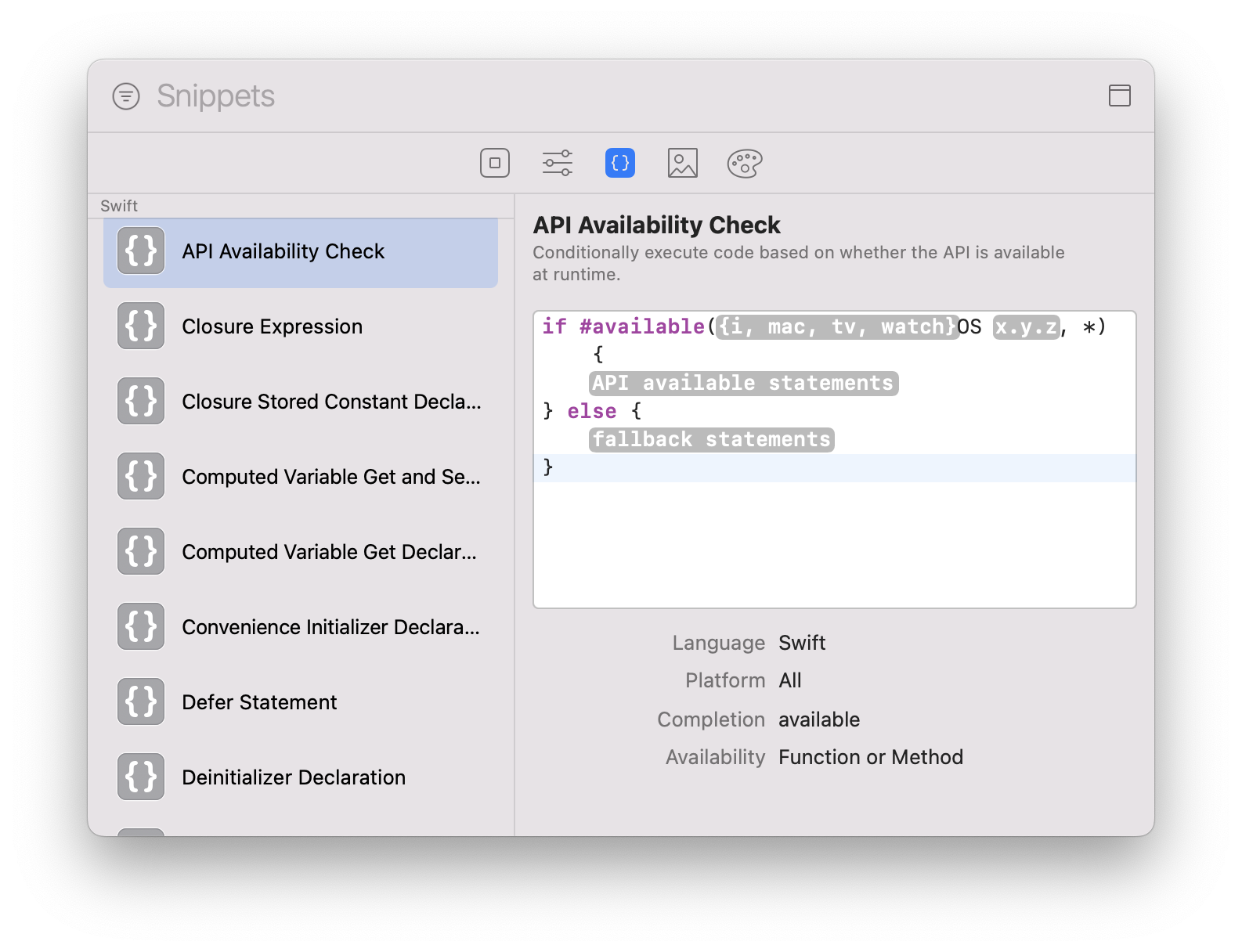Click the x.y.z version placeholder token
Viewport: 1242px width, 952px height.
point(1027,326)
